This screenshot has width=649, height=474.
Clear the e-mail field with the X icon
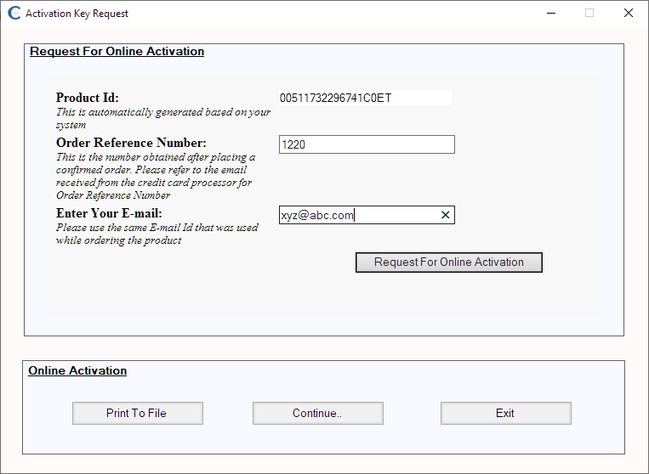[x=445, y=215]
